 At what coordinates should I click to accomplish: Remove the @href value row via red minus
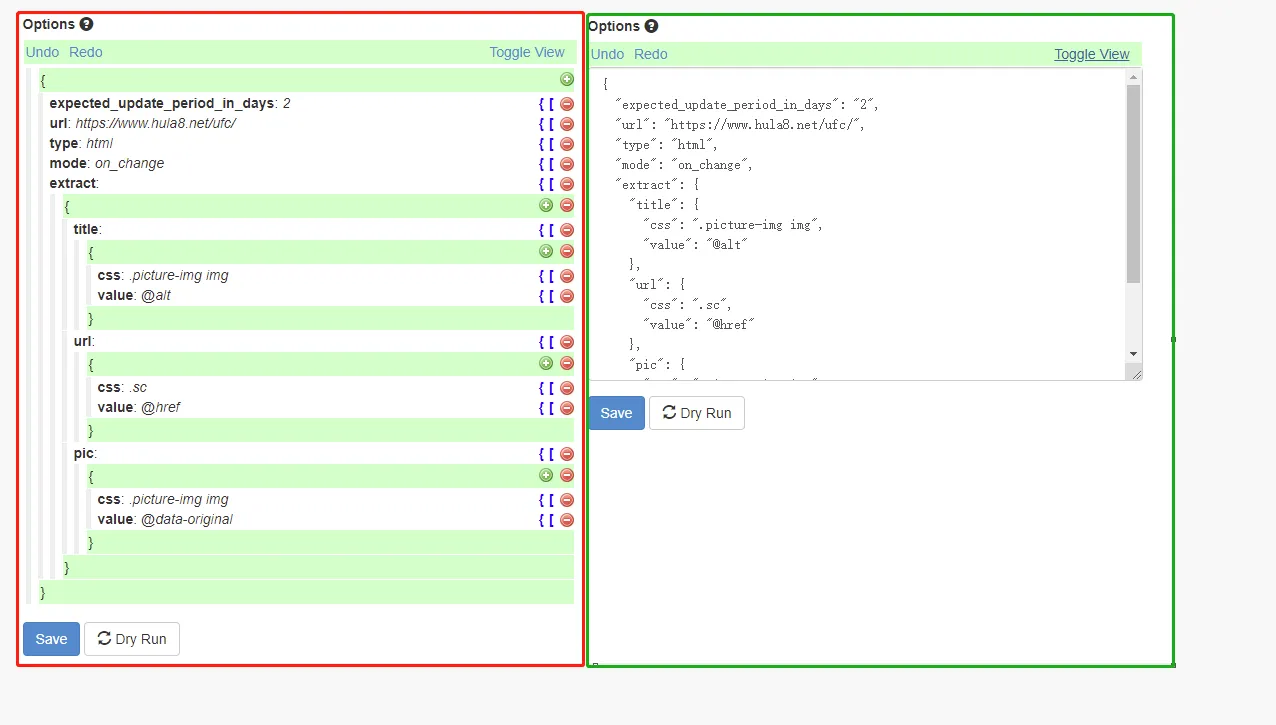pyautogui.click(x=567, y=408)
